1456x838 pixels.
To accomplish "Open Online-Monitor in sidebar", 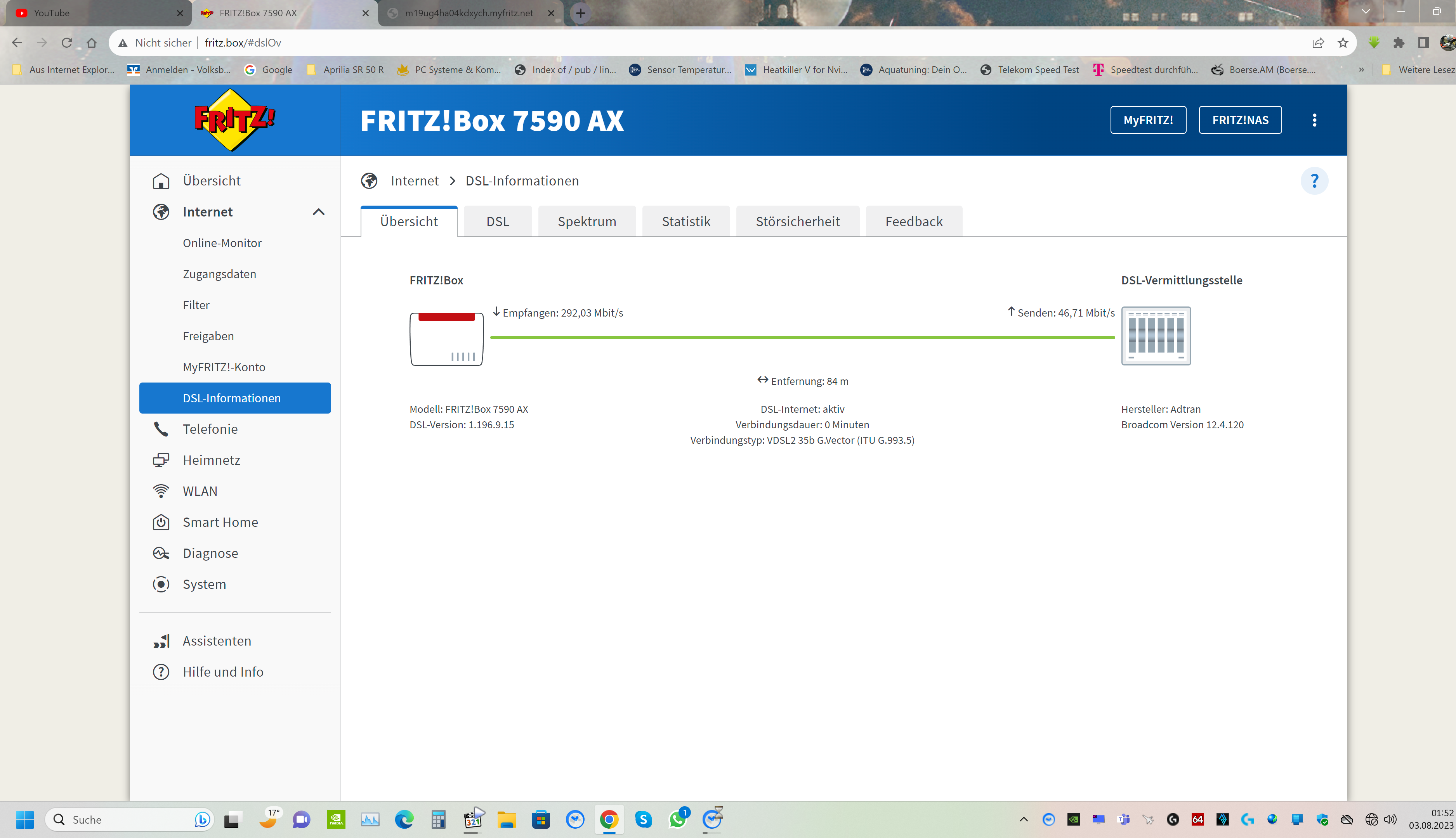I will pyautogui.click(x=222, y=243).
